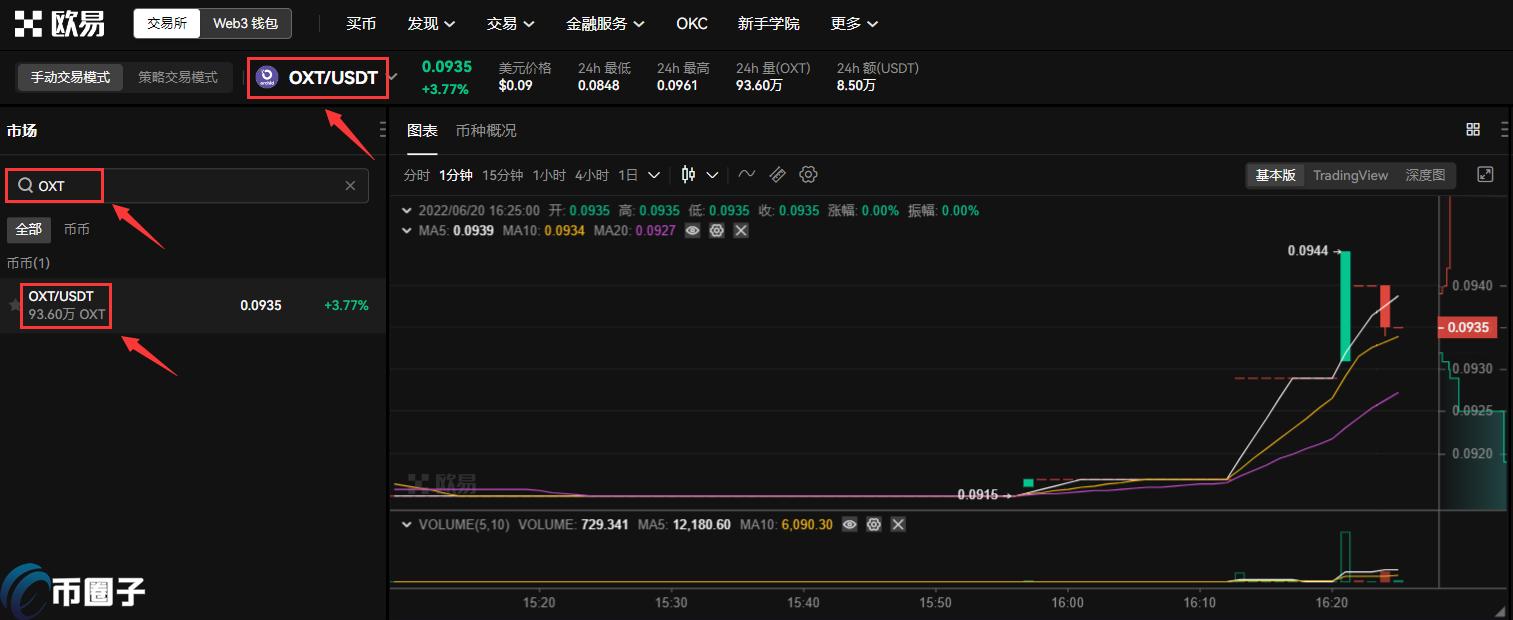Switch to the TradingView chart tab
Screen dimensions: 1513x620
point(1350,175)
